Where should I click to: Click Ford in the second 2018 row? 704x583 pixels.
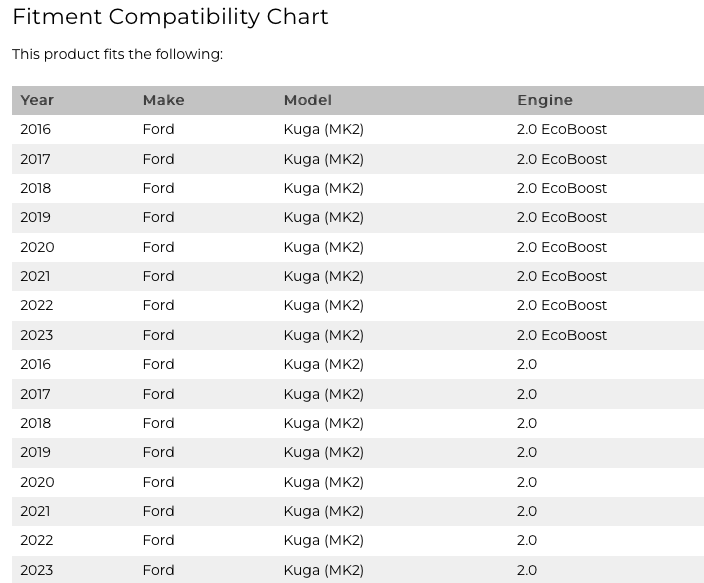click(x=158, y=423)
